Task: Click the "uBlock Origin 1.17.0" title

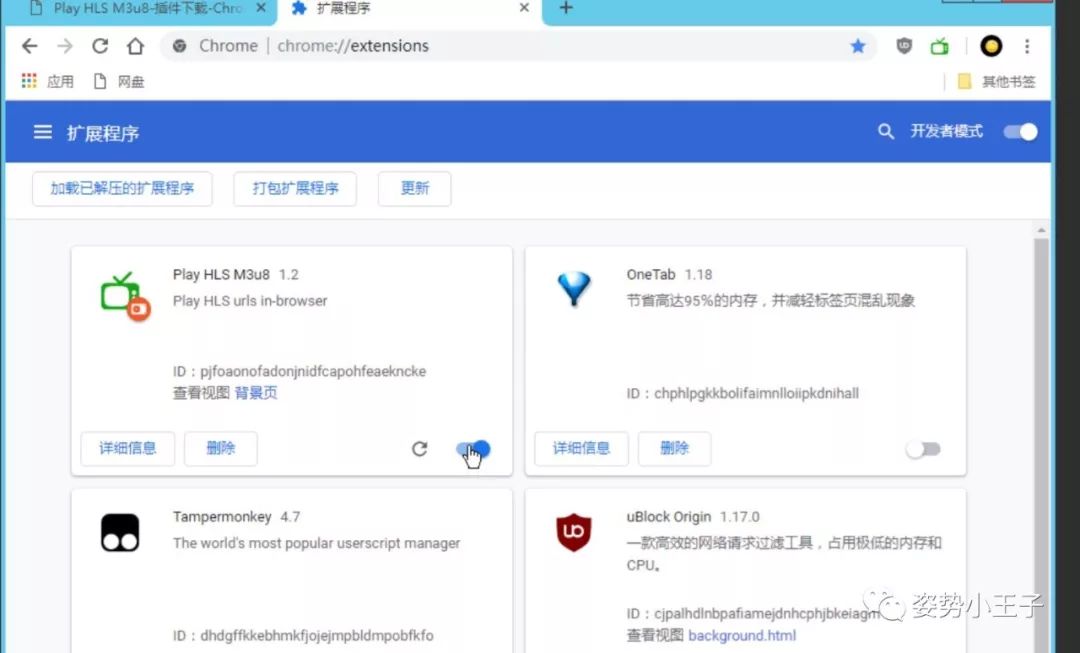Action: click(693, 517)
